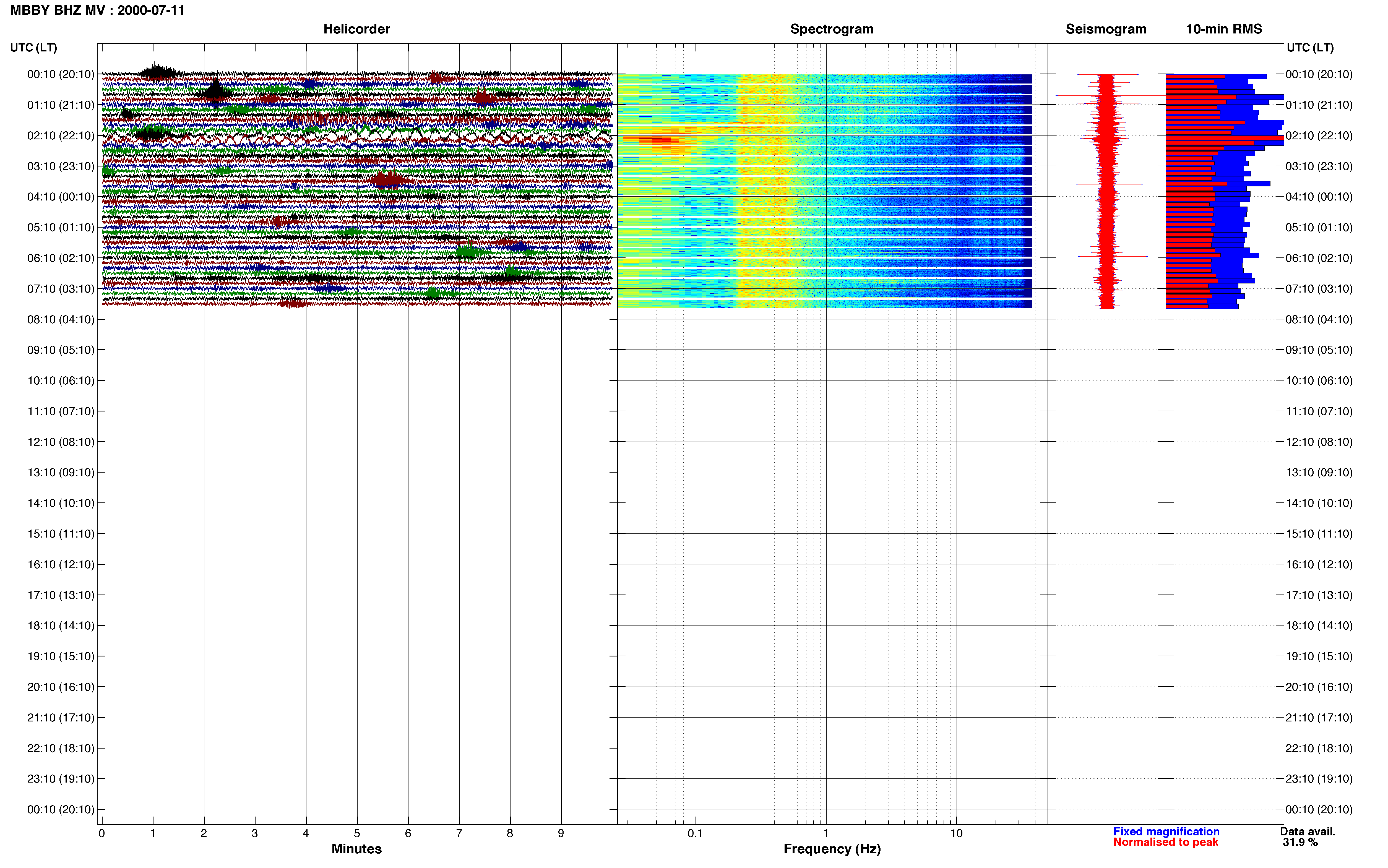Click the right-axis 08:10 (04:10) label
The width and height of the screenshot is (1388, 868).
pyautogui.click(x=1319, y=319)
